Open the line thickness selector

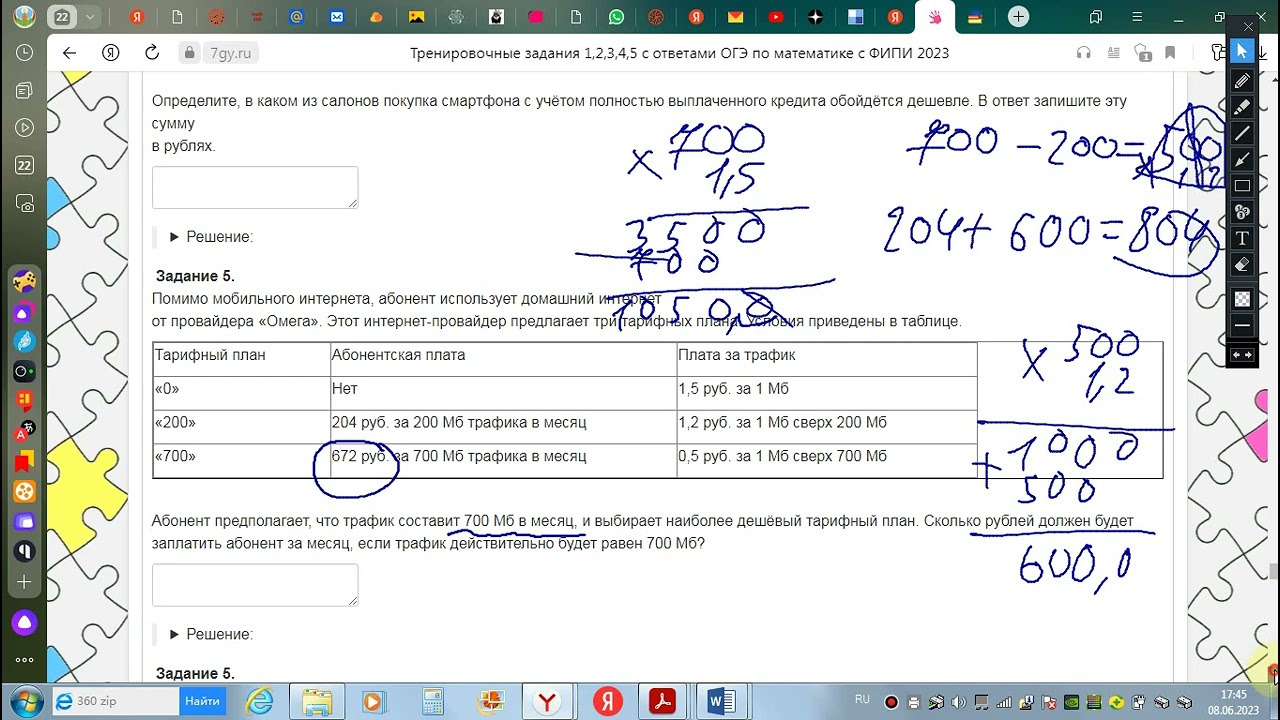(1242, 326)
